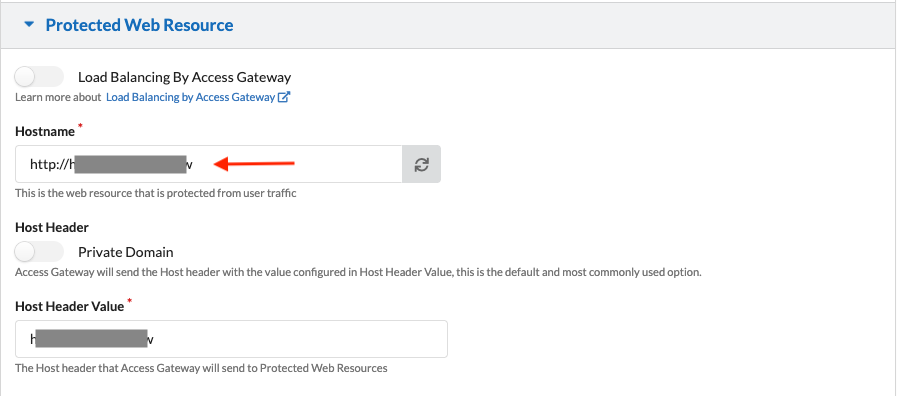Click help text about web resource protected from traffic

pyautogui.click(x=156, y=193)
